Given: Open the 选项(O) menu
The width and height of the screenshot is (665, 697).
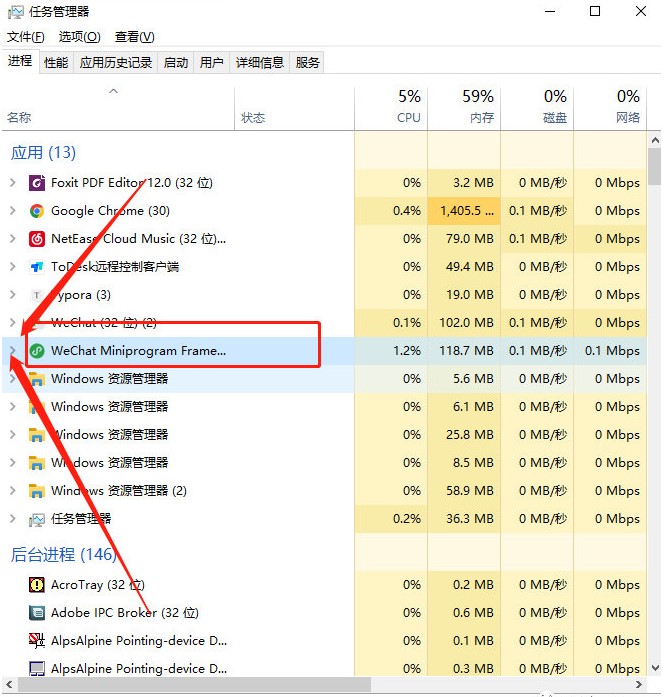Looking at the screenshot, I should tap(80, 37).
